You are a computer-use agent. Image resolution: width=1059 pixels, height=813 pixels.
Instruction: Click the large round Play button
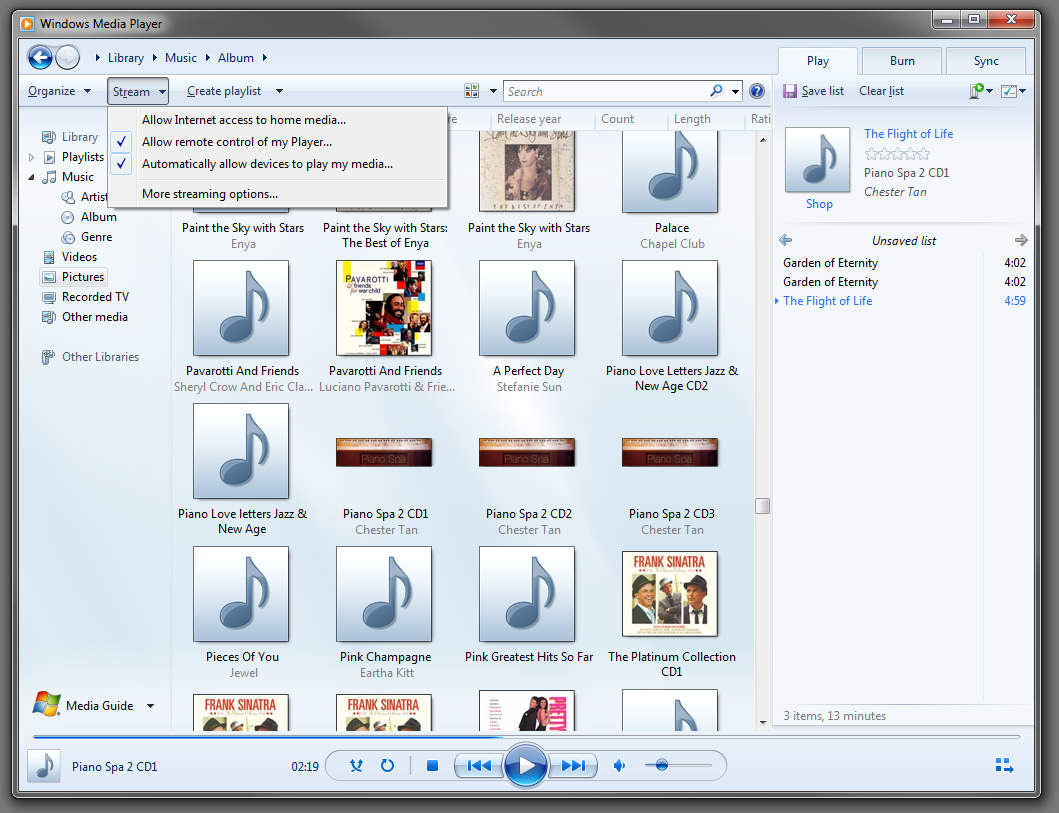pos(525,765)
